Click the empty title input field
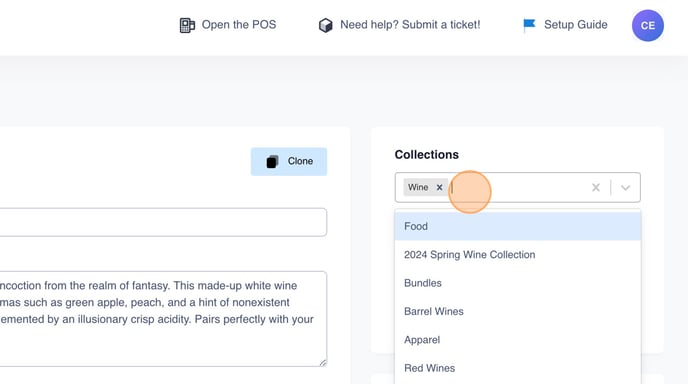This screenshot has width=688, height=384. 163,222
